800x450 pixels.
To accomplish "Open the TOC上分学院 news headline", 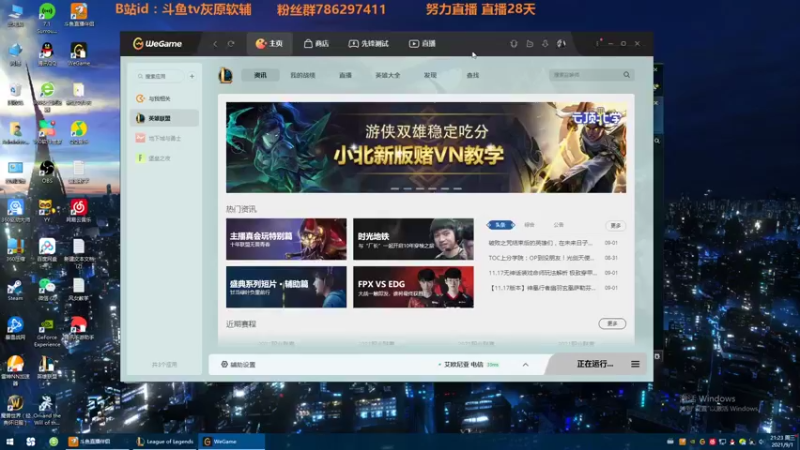I will click(x=541, y=258).
